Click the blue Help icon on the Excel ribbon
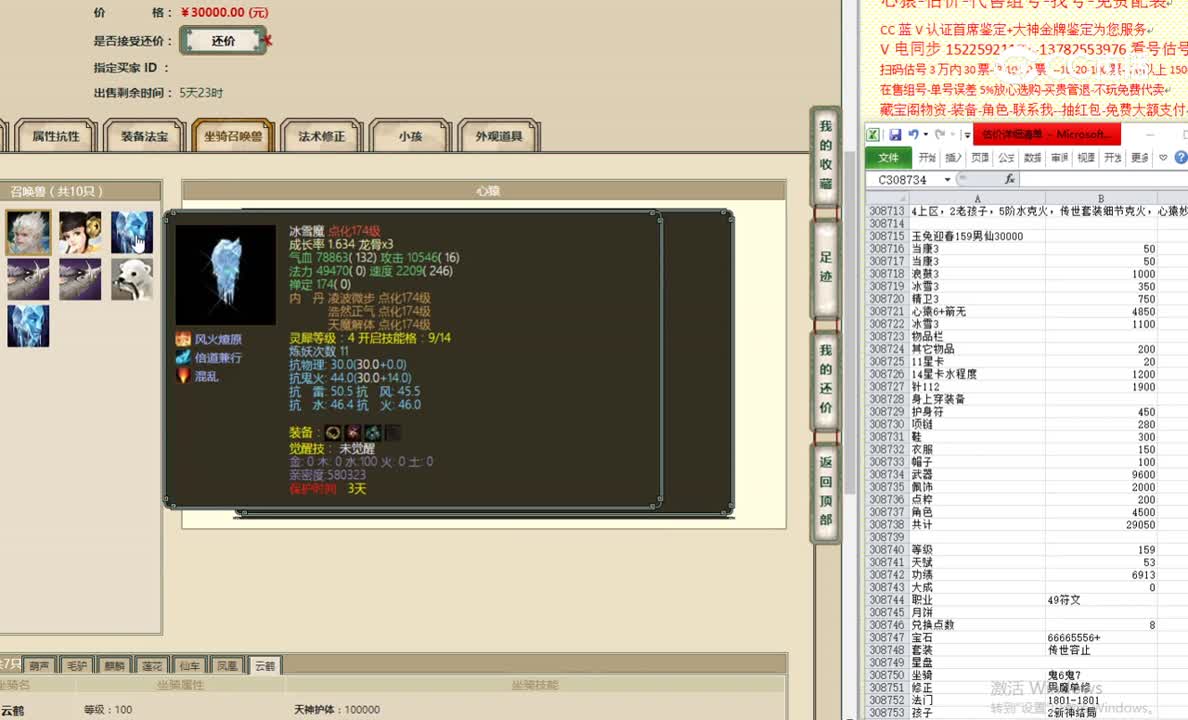This screenshot has height=720, width=1188. pyautogui.click(x=1180, y=156)
